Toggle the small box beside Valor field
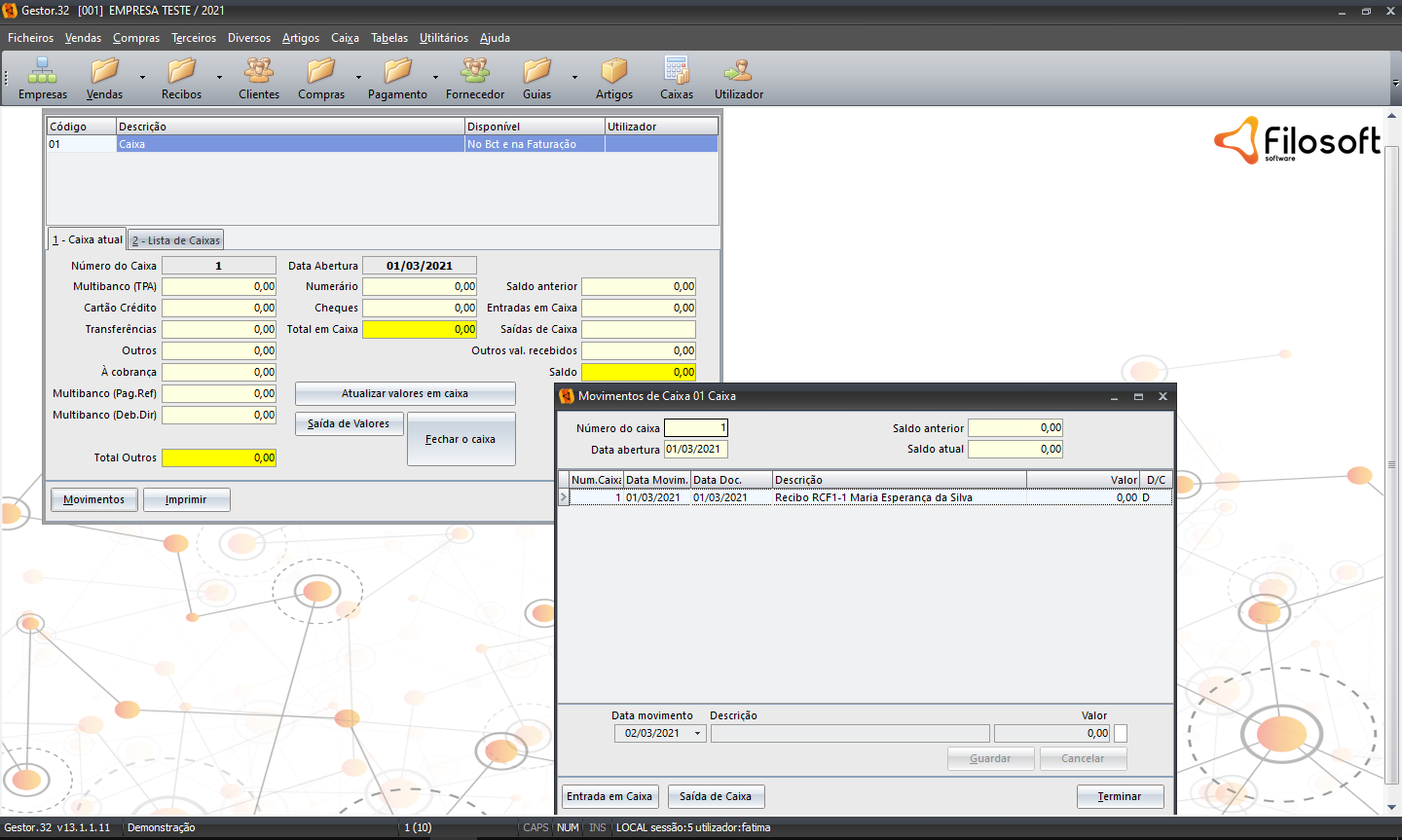The image size is (1402, 840). point(1120,734)
